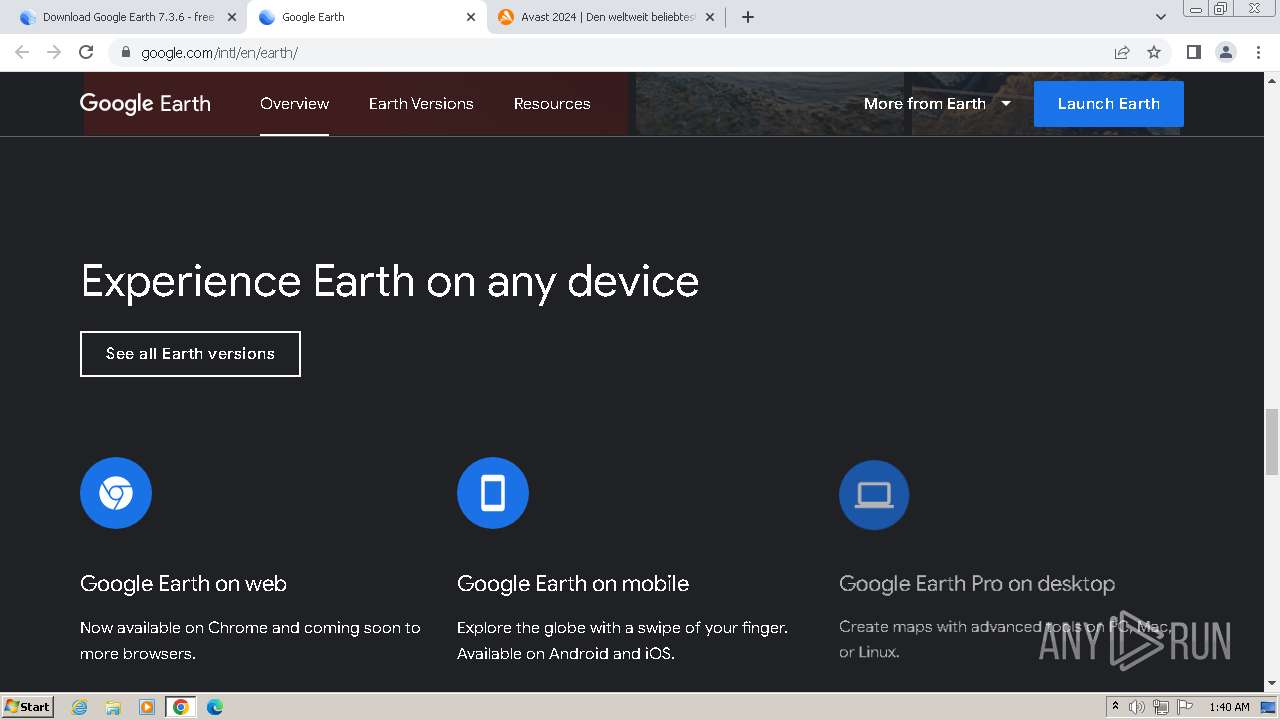
Task: Click the mobile phone icon for Google Earth on mobile
Action: (493, 493)
